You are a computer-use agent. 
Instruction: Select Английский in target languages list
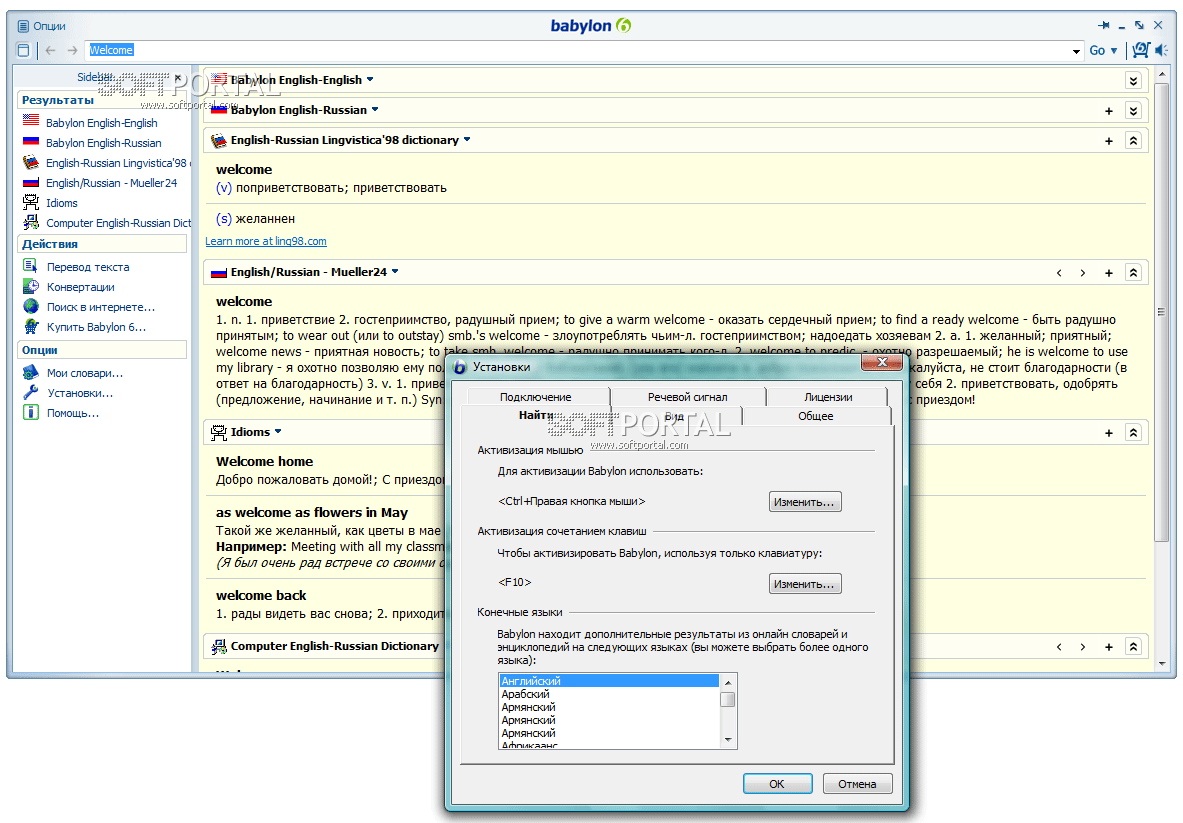click(609, 680)
